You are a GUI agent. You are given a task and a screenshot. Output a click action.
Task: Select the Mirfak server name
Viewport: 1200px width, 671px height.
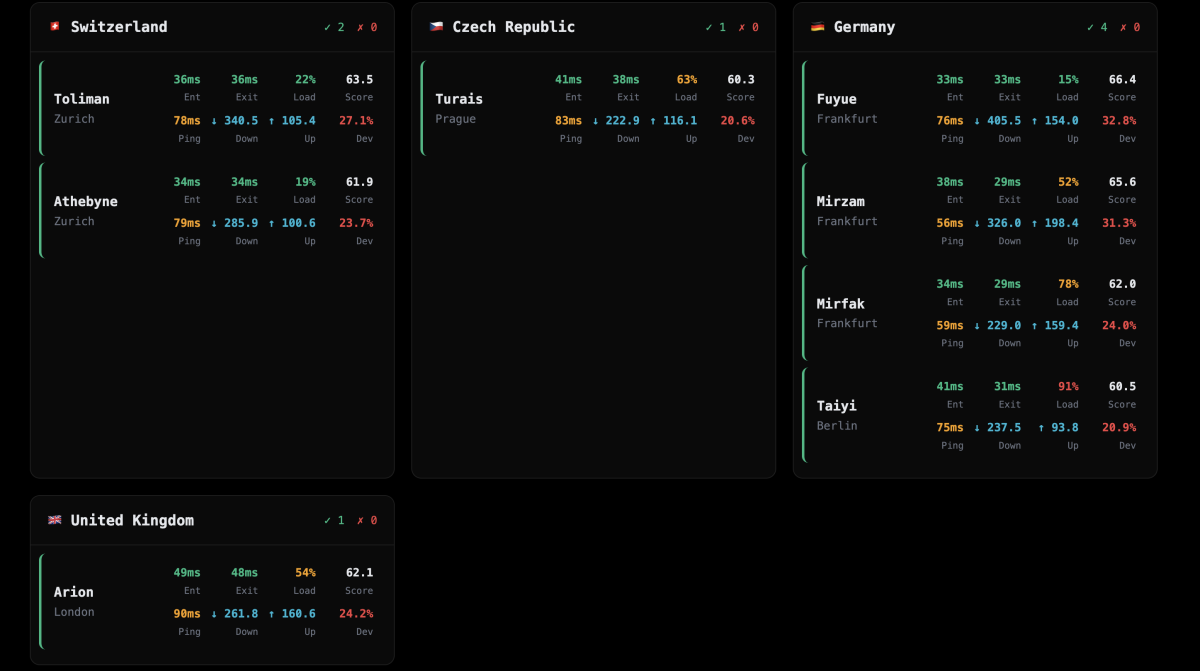[x=841, y=303]
